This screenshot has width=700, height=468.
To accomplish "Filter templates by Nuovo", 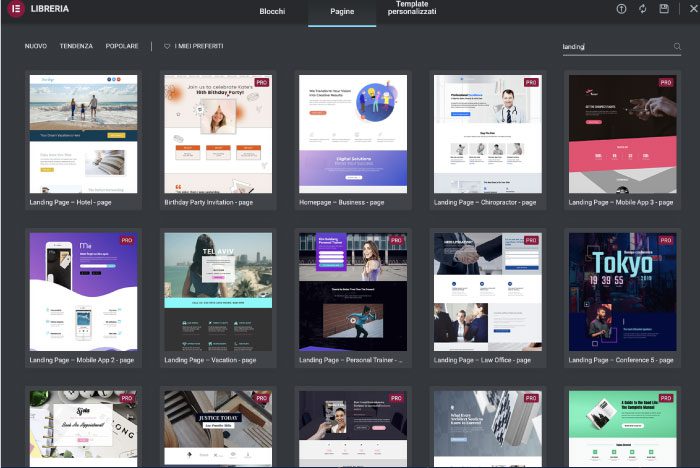I will point(36,46).
